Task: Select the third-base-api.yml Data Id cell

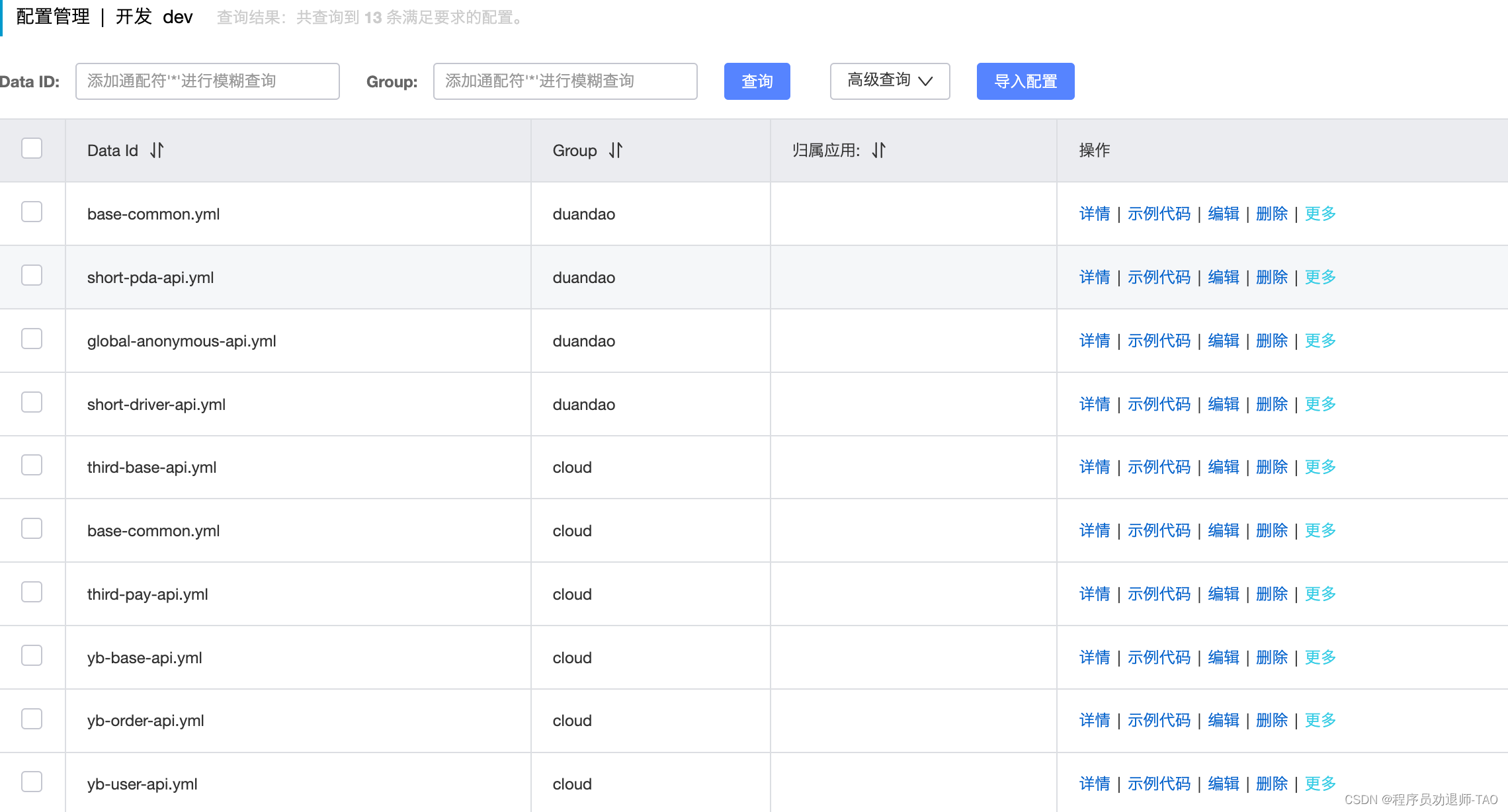Action: tap(298, 467)
